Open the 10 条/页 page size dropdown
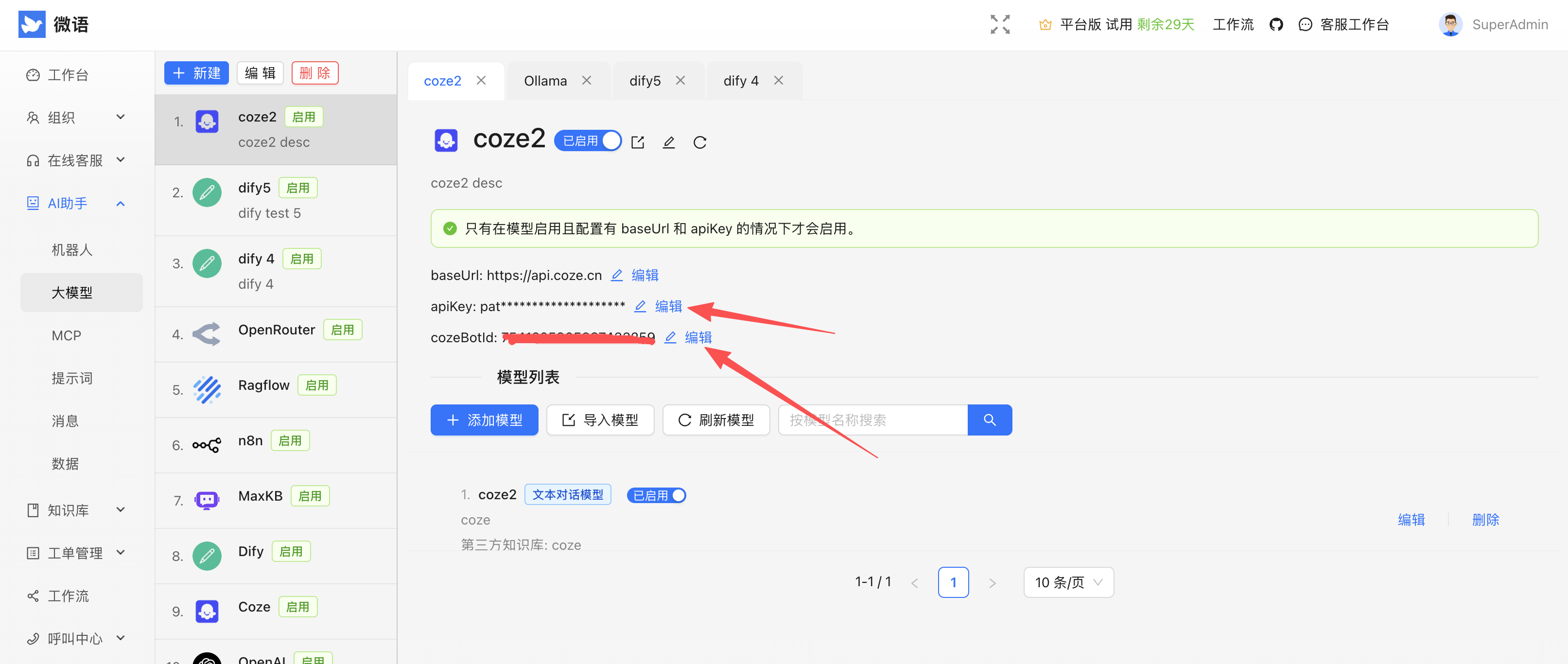 pyautogui.click(x=1068, y=582)
